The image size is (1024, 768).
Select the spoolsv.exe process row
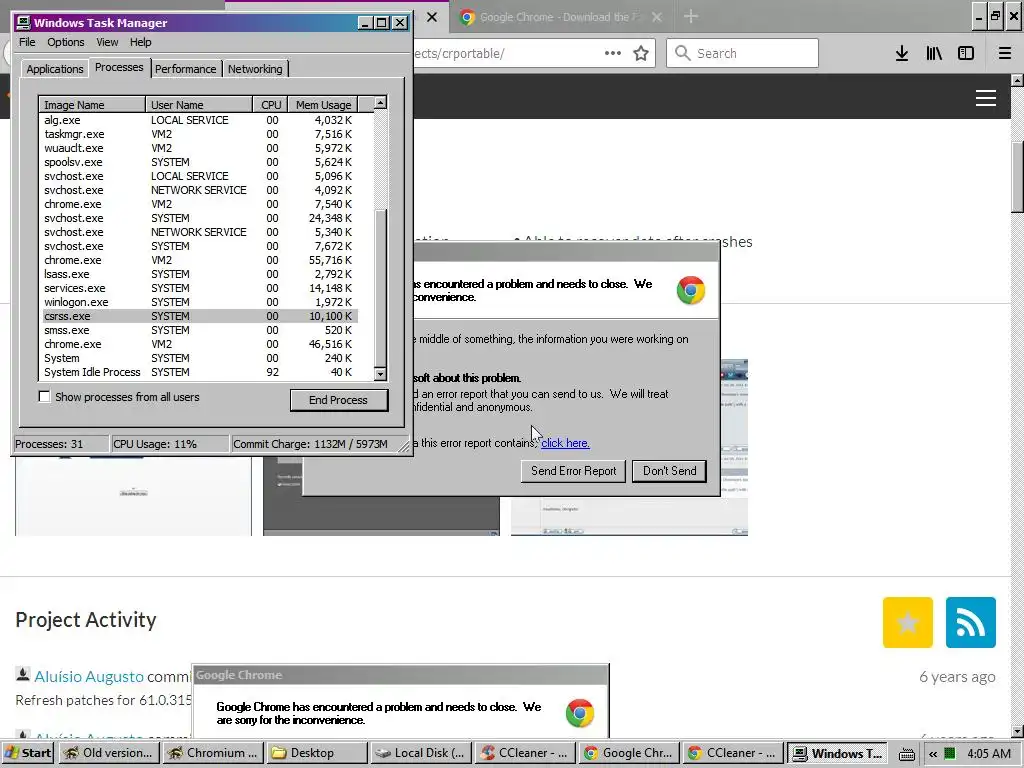click(199, 162)
